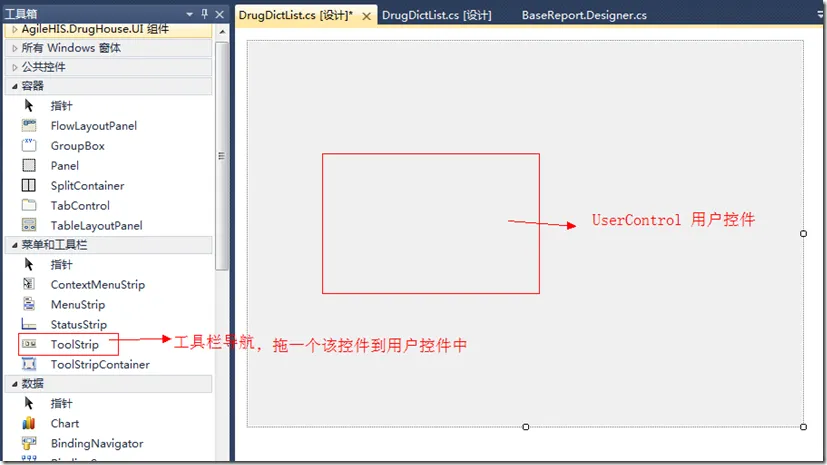Viewport: 827px width, 465px height.
Task: Click the menus and toolbars pointer icon
Action: pos(29,264)
